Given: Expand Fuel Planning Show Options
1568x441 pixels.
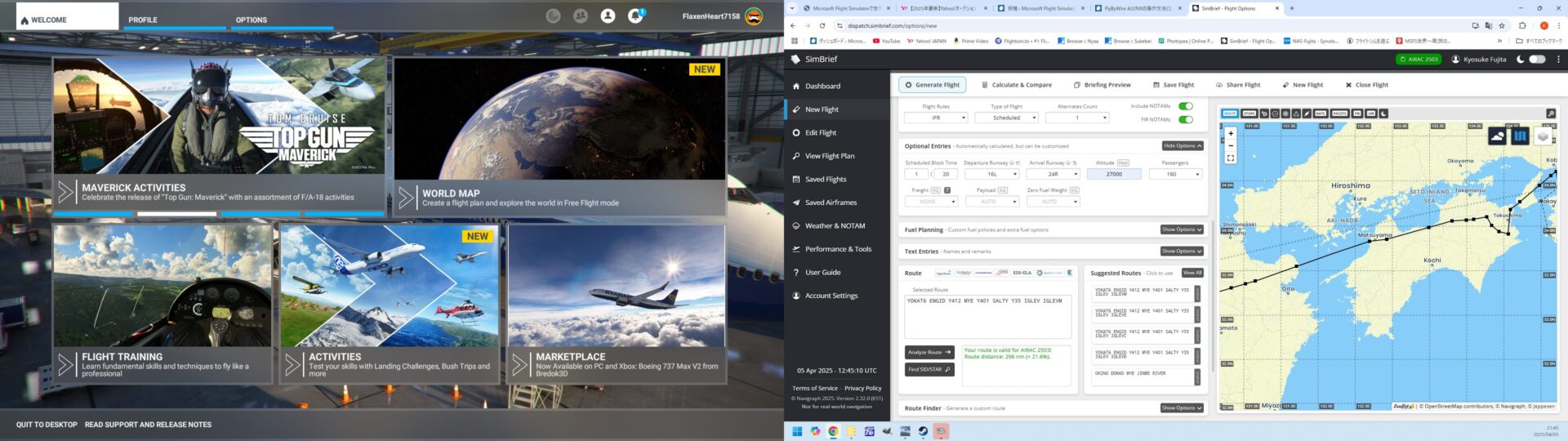Looking at the screenshot, I should (x=1183, y=229).
